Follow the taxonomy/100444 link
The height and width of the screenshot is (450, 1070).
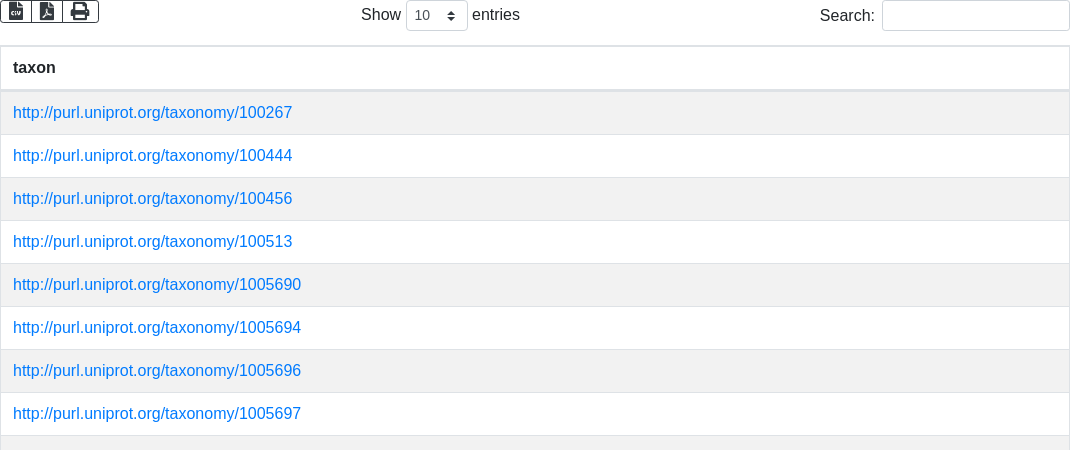152,156
